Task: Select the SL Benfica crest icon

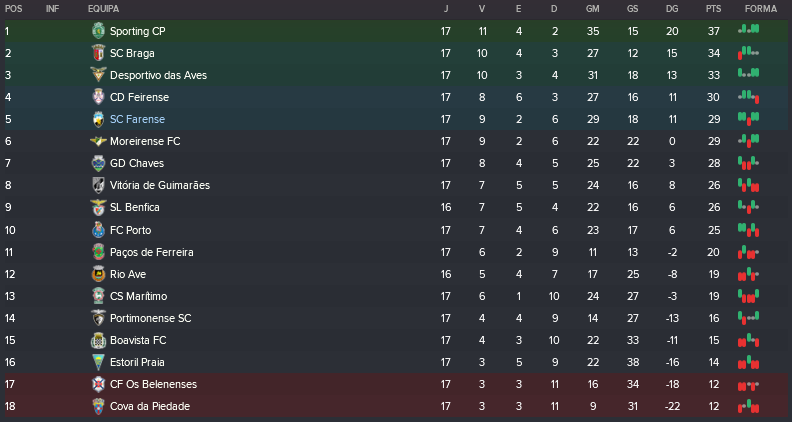Action: (98, 207)
